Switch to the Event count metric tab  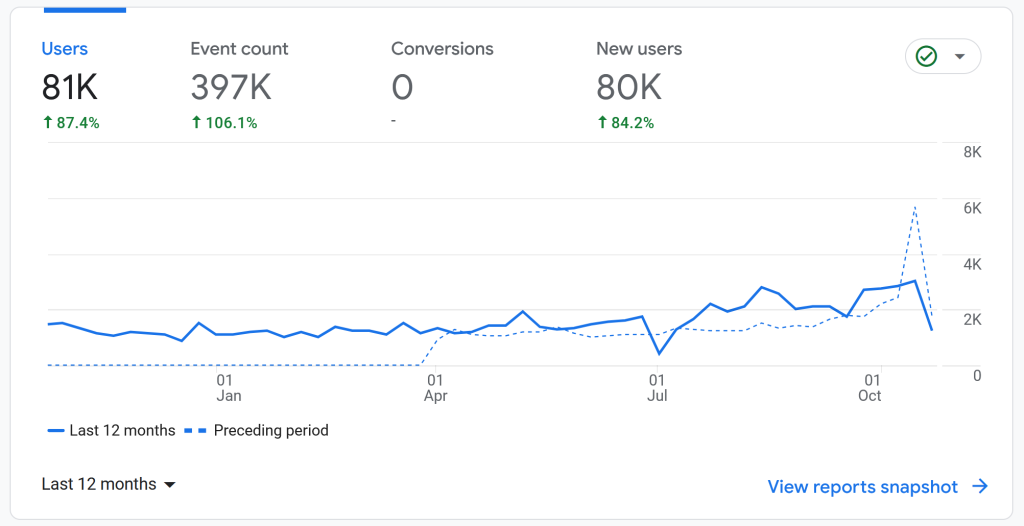click(239, 49)
